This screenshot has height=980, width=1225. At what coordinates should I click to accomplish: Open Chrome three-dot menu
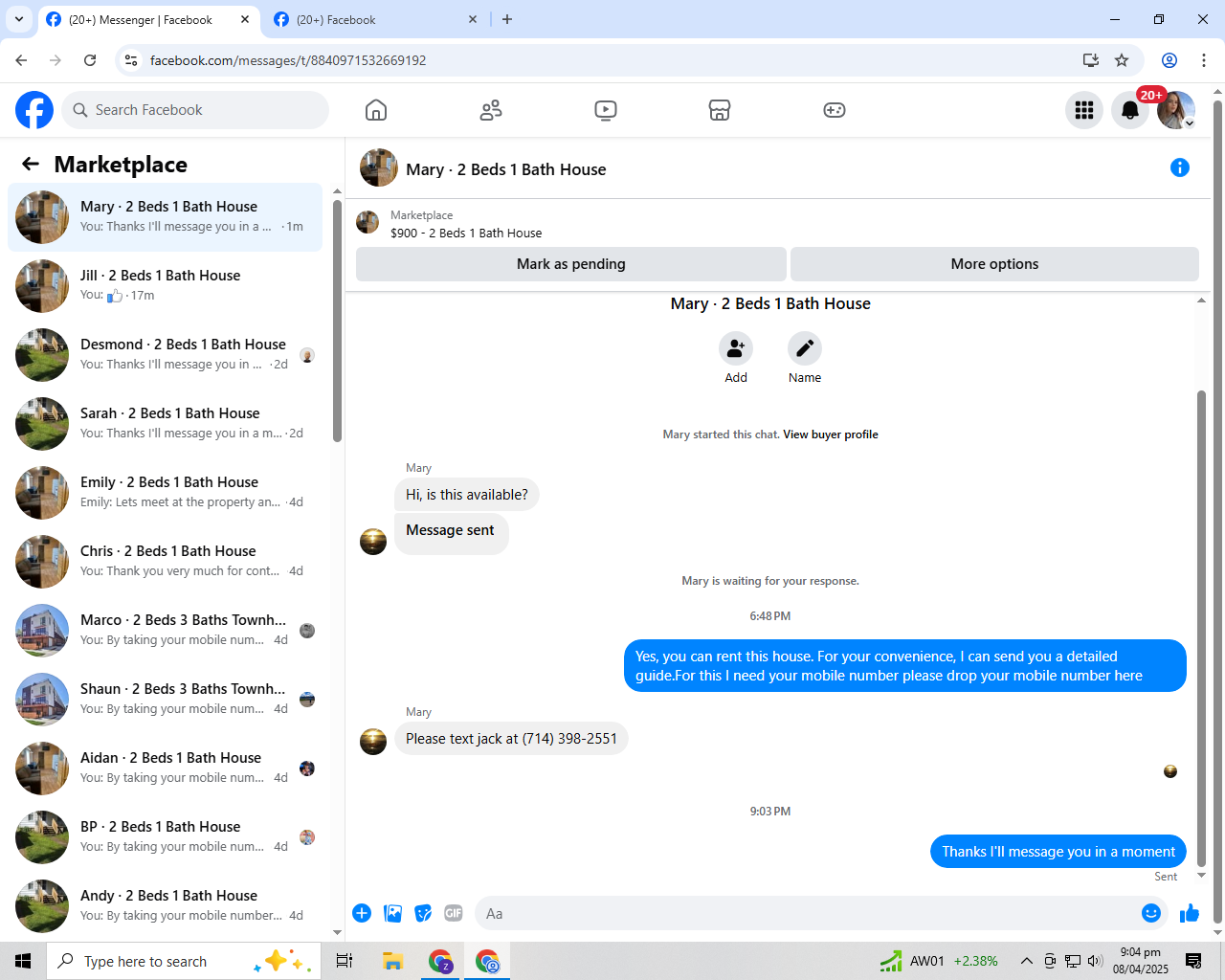(1204, 60)
